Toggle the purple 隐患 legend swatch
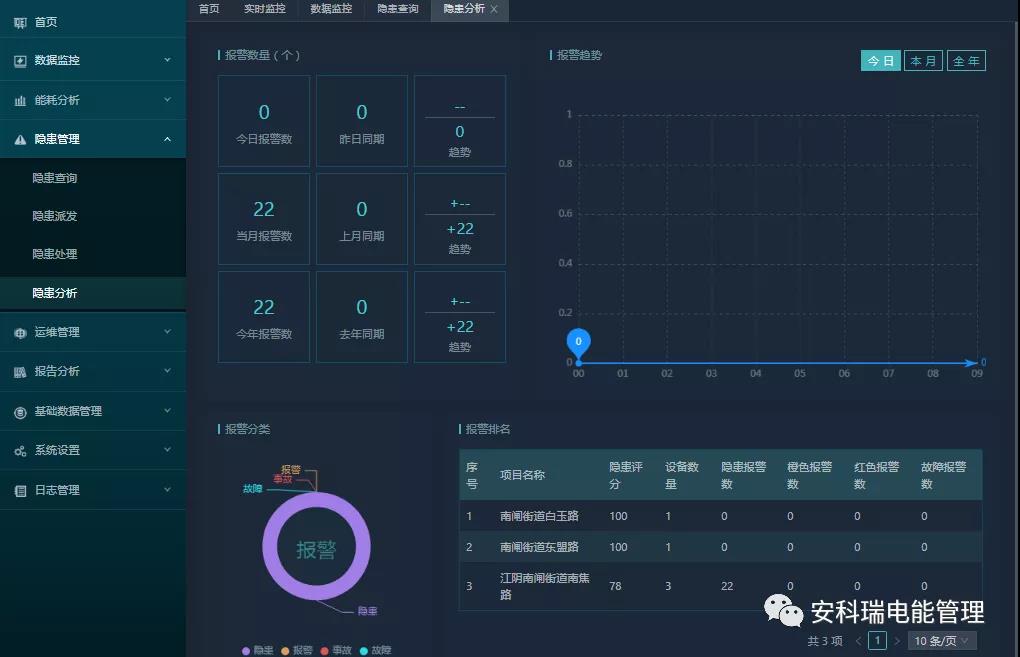 tap(246, 650)
